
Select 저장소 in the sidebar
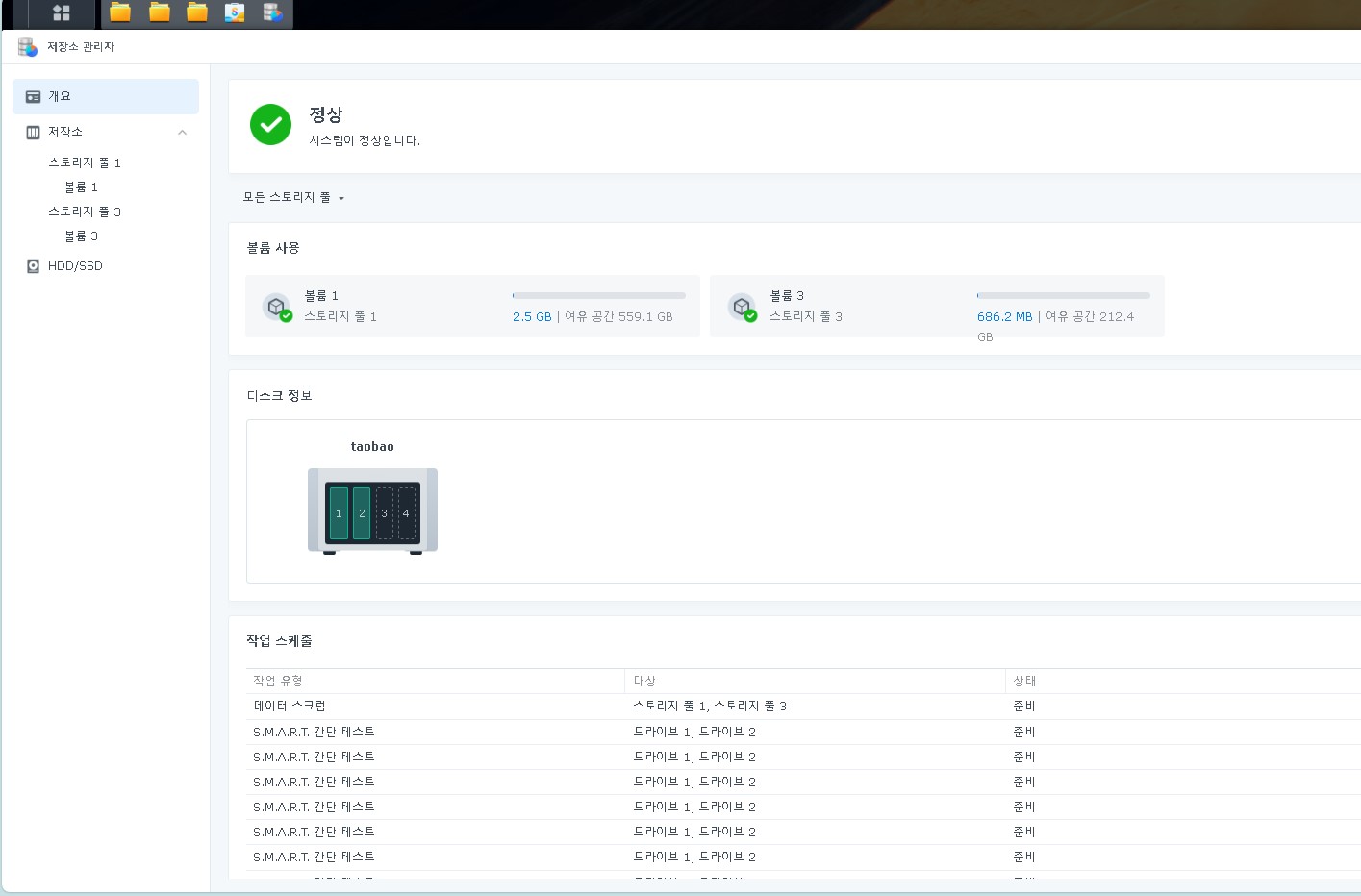point(106,132)
